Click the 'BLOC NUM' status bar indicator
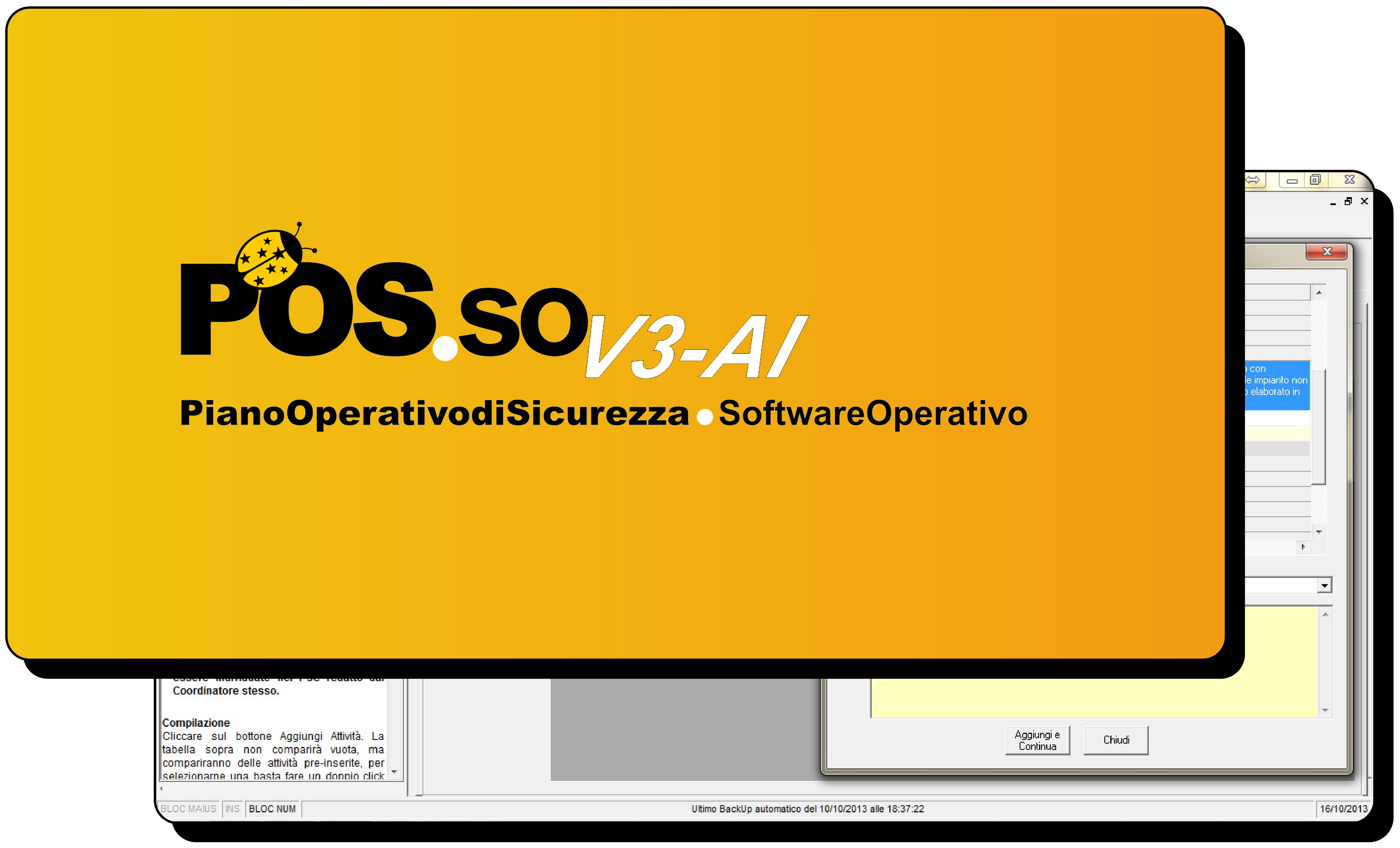Screen dimensions: 1400x848 [x=272, y=809]
